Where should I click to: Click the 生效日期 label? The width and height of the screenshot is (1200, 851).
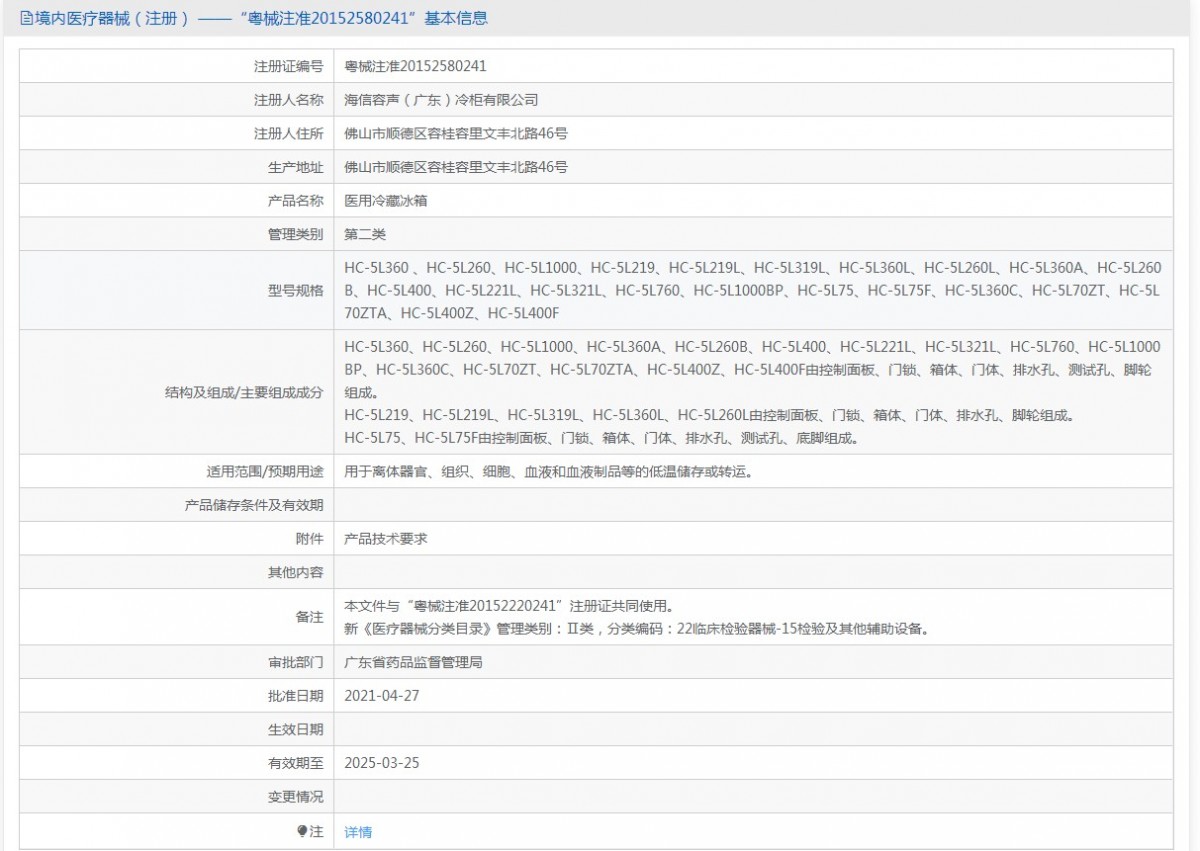pos(296,729)
